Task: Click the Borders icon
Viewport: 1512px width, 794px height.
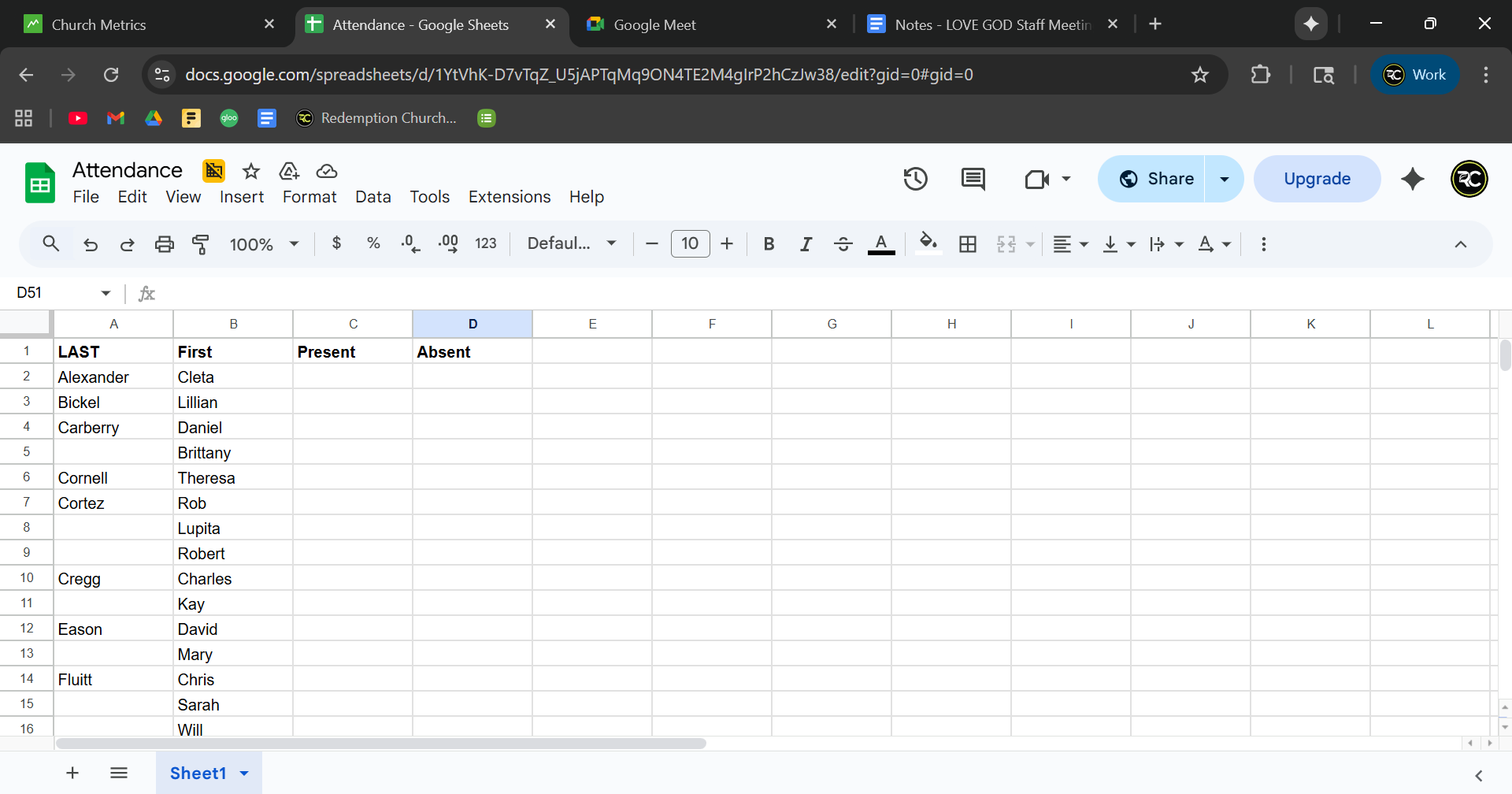Action: [968, 244]
